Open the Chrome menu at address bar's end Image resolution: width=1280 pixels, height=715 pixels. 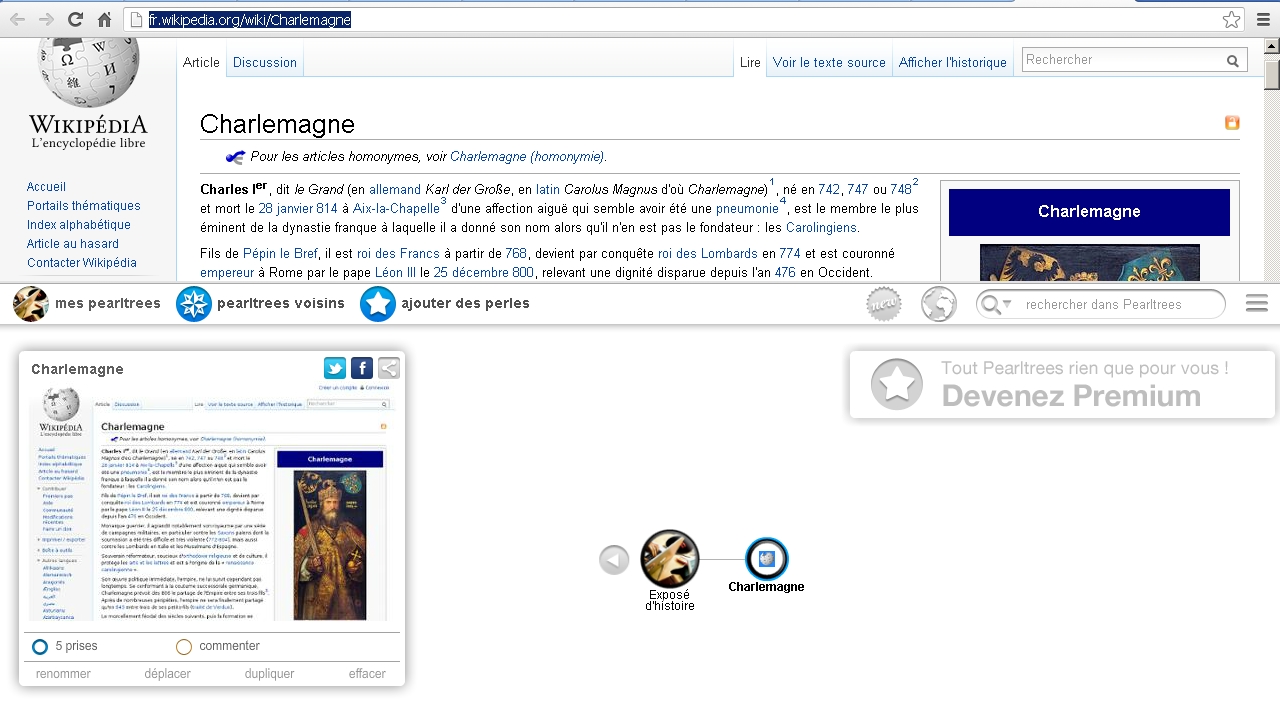point(1262,19)
